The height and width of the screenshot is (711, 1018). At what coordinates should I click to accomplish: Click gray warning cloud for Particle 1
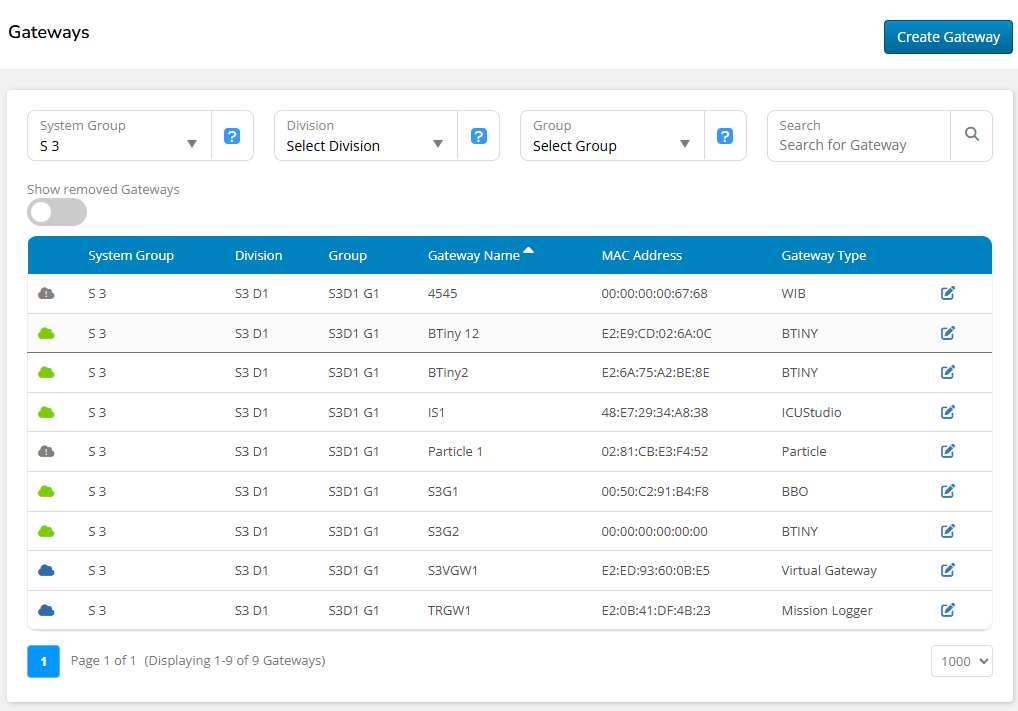pos(46,451)
